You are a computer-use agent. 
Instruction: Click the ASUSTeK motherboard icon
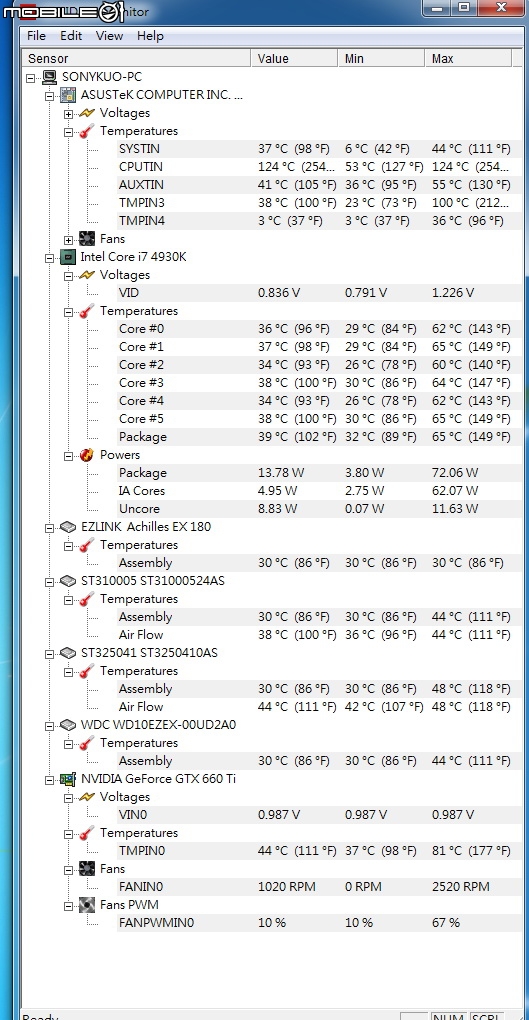[x=67, y=95]
